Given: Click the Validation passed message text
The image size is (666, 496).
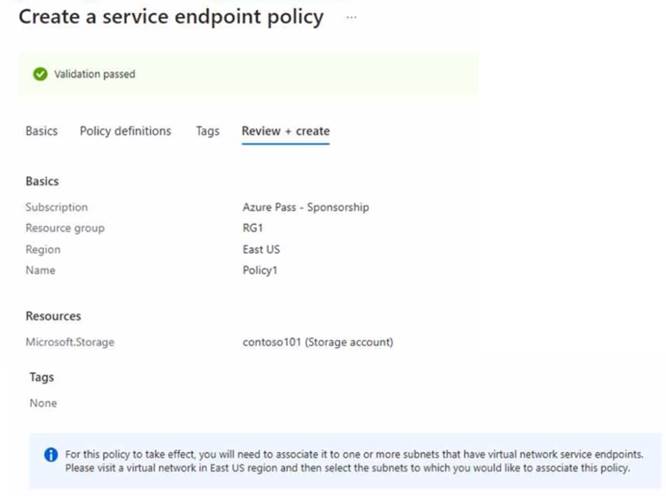Looking at the screenshot, I should pos(95,74).
